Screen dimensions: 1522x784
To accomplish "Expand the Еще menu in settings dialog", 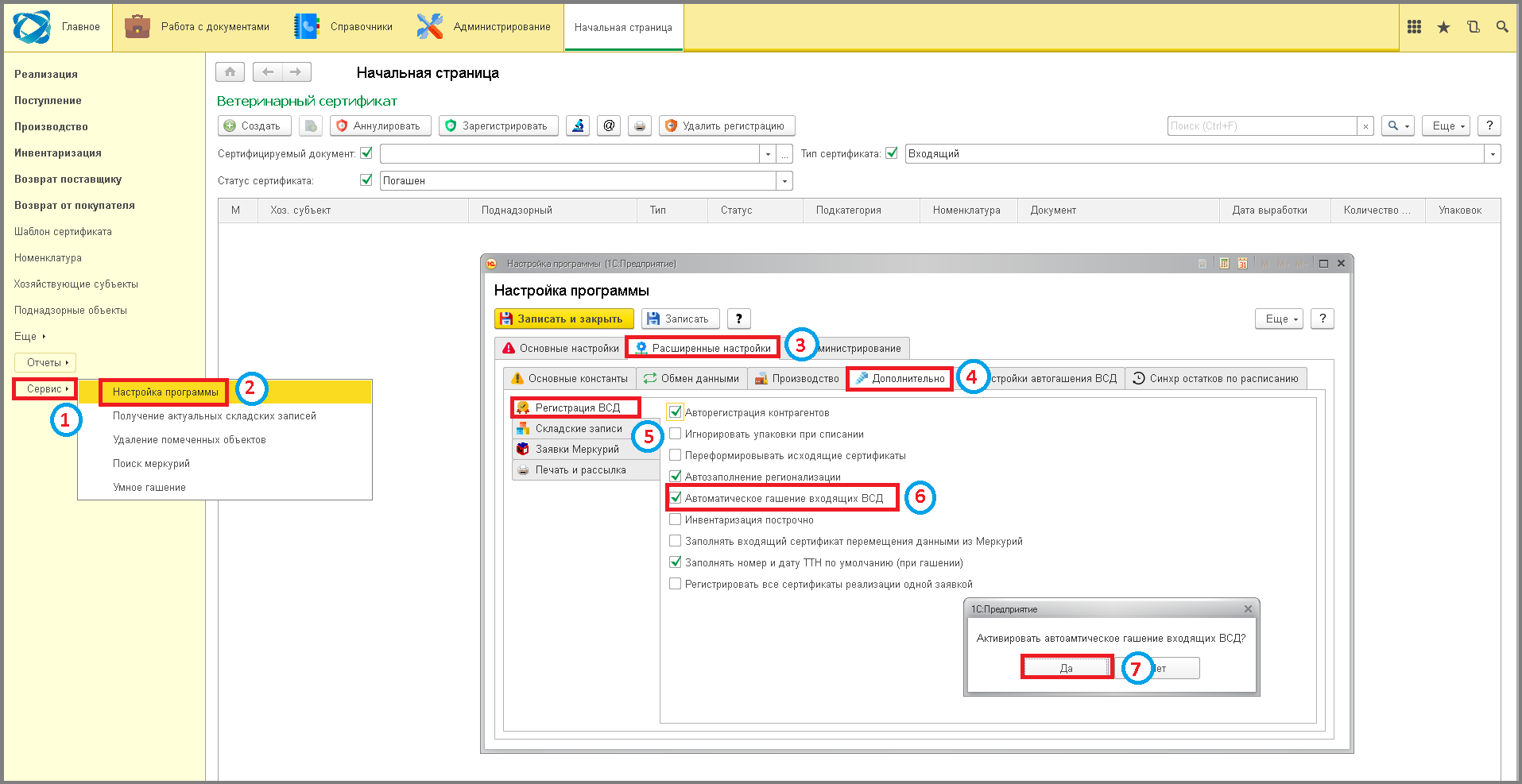I will coord(1280,319).
